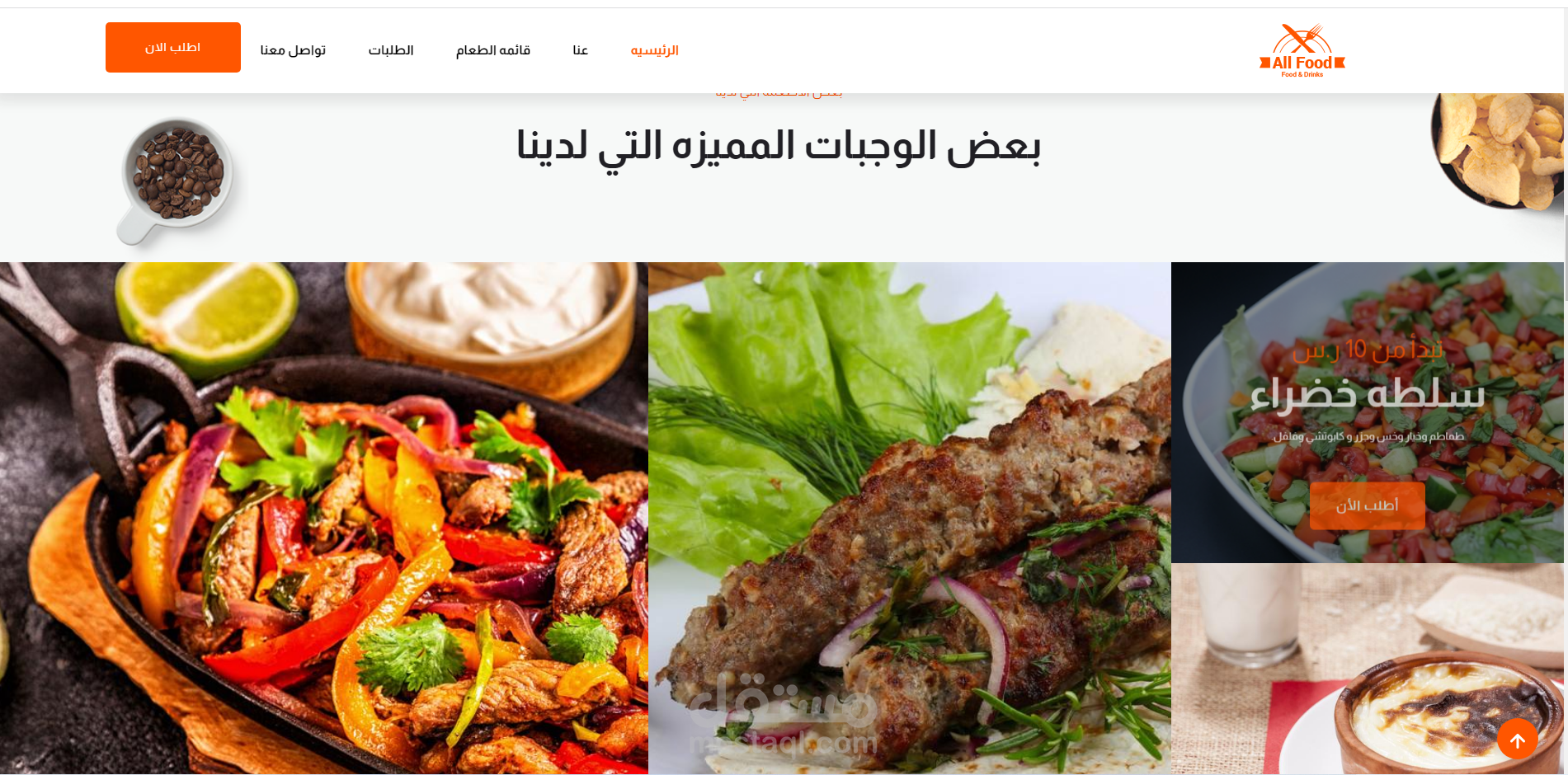Select the fajita skillet photo
The image size is (1568, 775).
pos(324,518)
